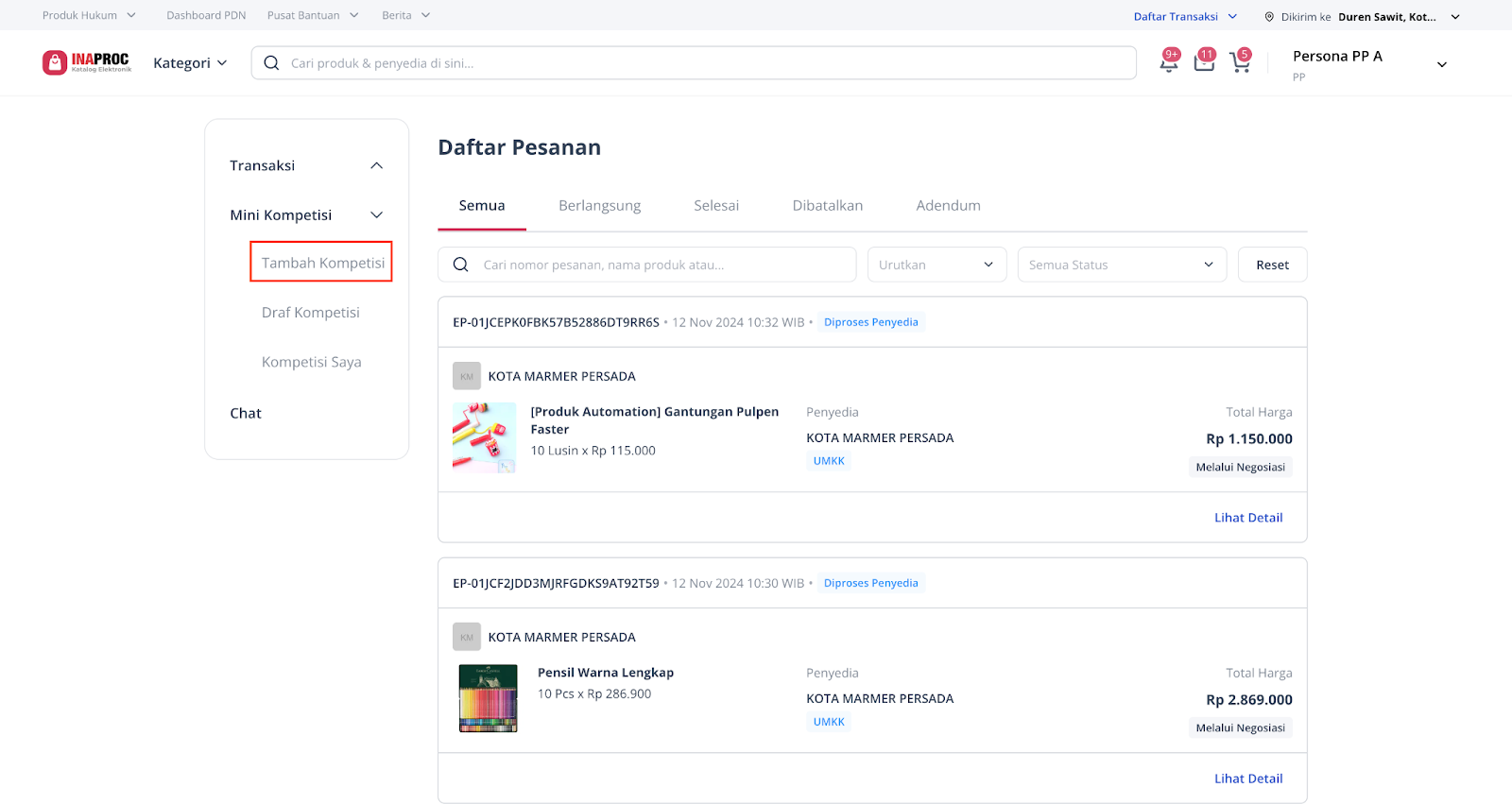The height and width of the screenshot is (804, 1512).
Task: Open the notifications bell icon
Action: tap(1169, 61)
